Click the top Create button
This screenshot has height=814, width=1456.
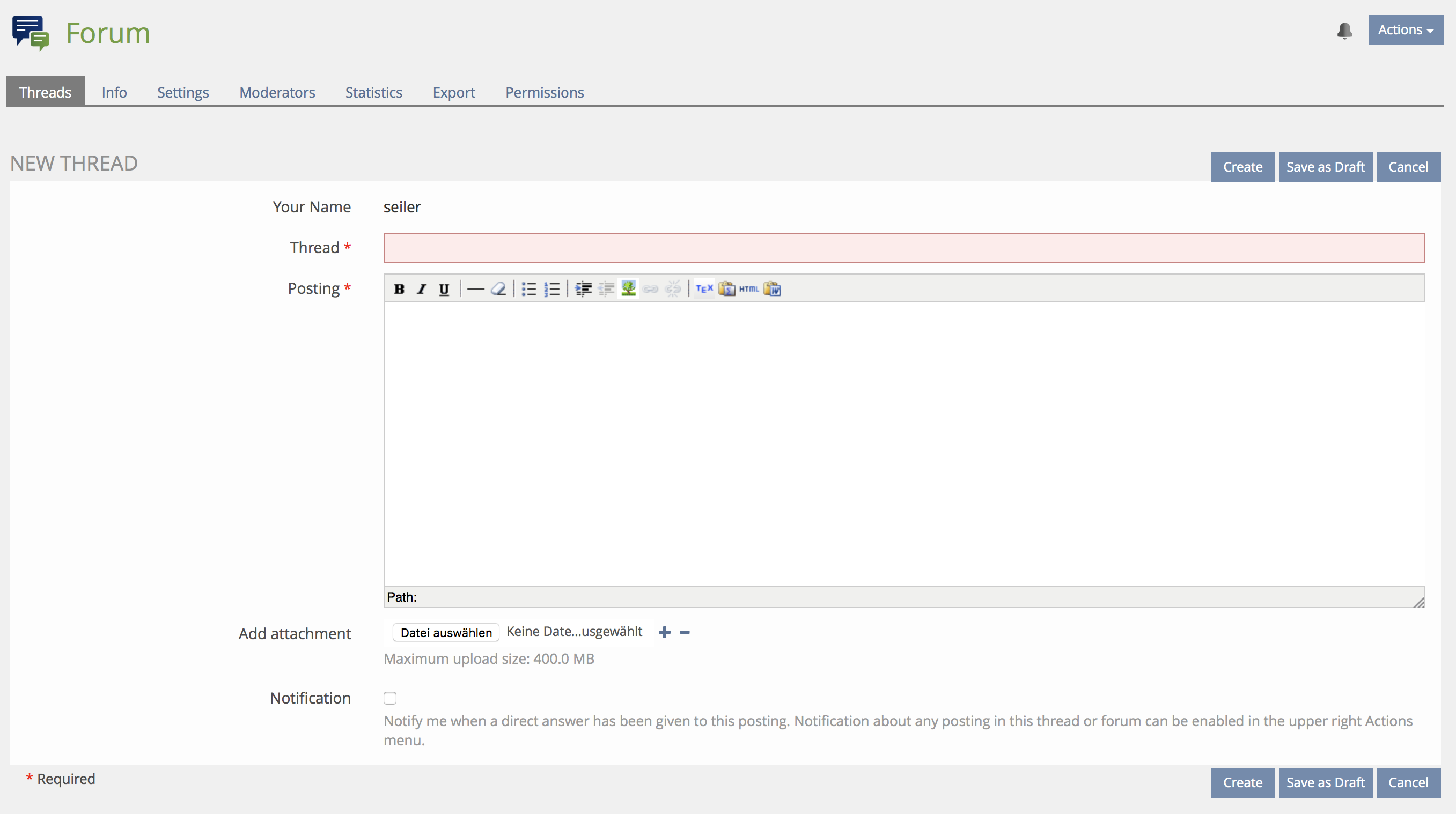[x=1242, y=167]
